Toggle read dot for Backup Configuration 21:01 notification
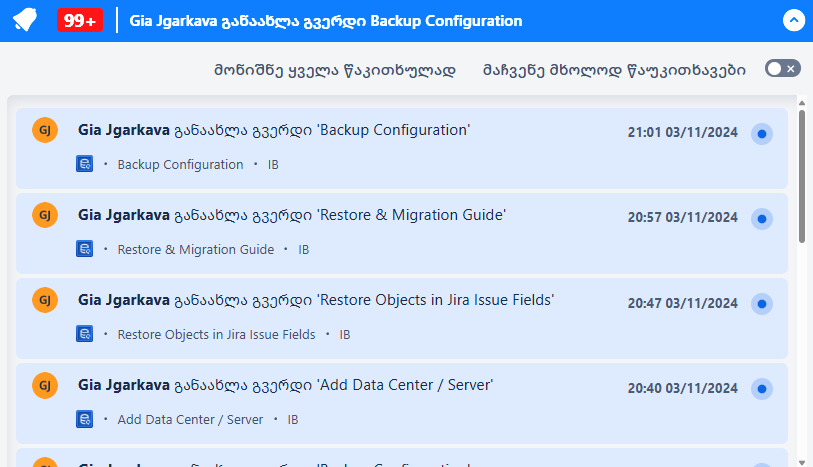This screenshot has width=813, height=467. click(x=762, y=134)
